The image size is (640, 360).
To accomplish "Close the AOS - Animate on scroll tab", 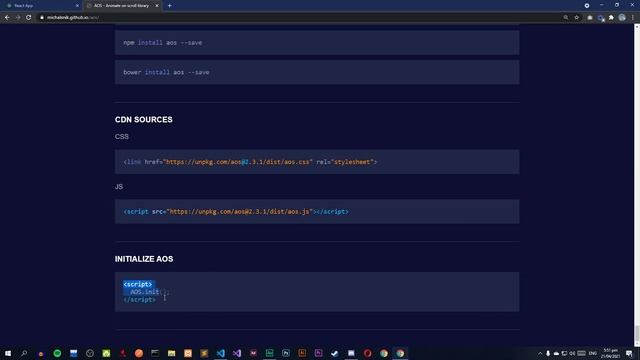I will [x=157, y=6].
